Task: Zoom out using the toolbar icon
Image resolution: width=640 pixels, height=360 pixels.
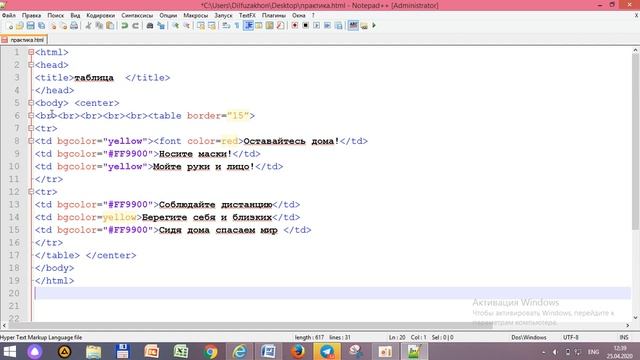Action: point(187,26)
